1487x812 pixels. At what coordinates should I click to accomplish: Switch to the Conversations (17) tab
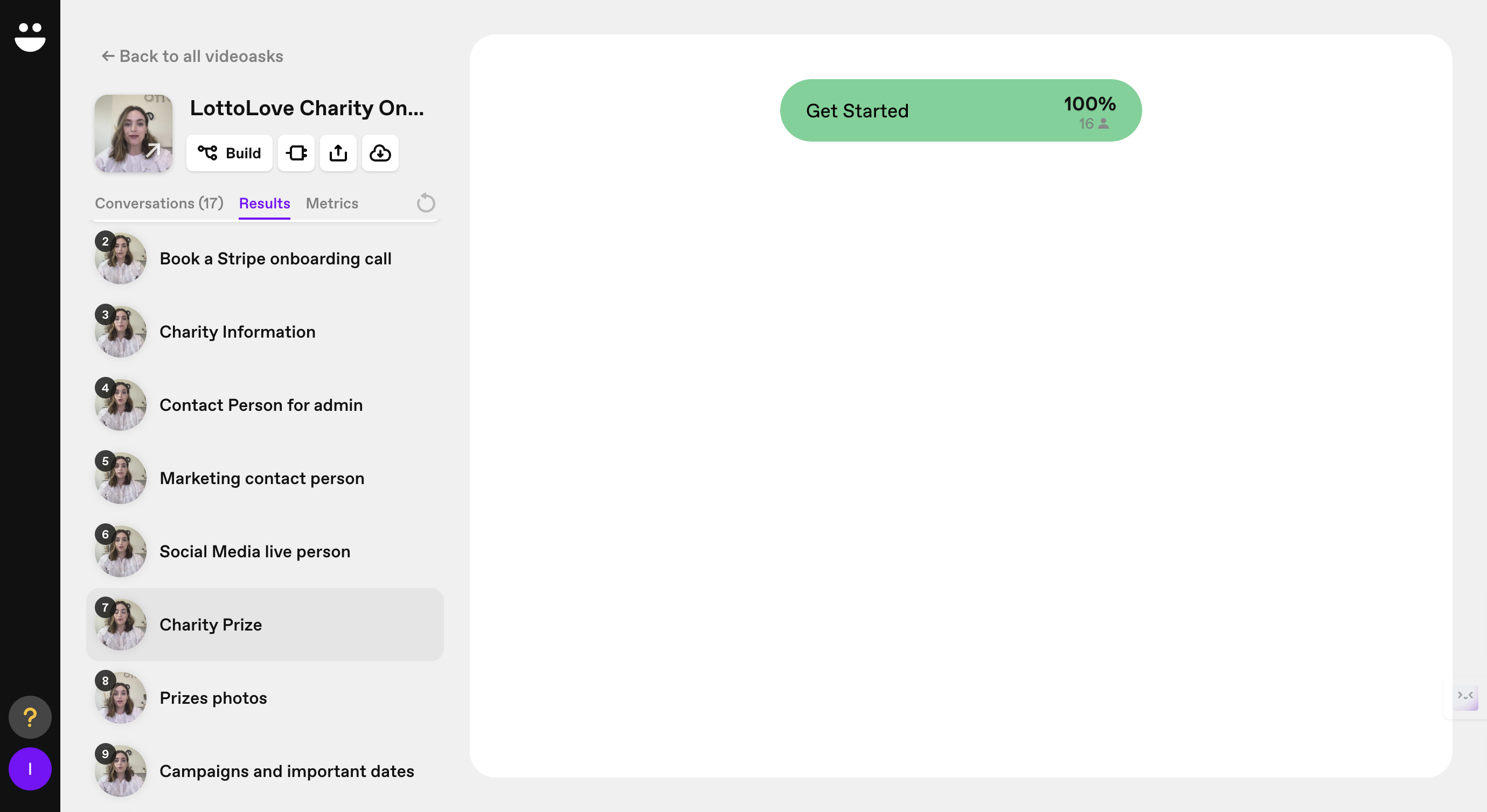(x=159, y=203)
